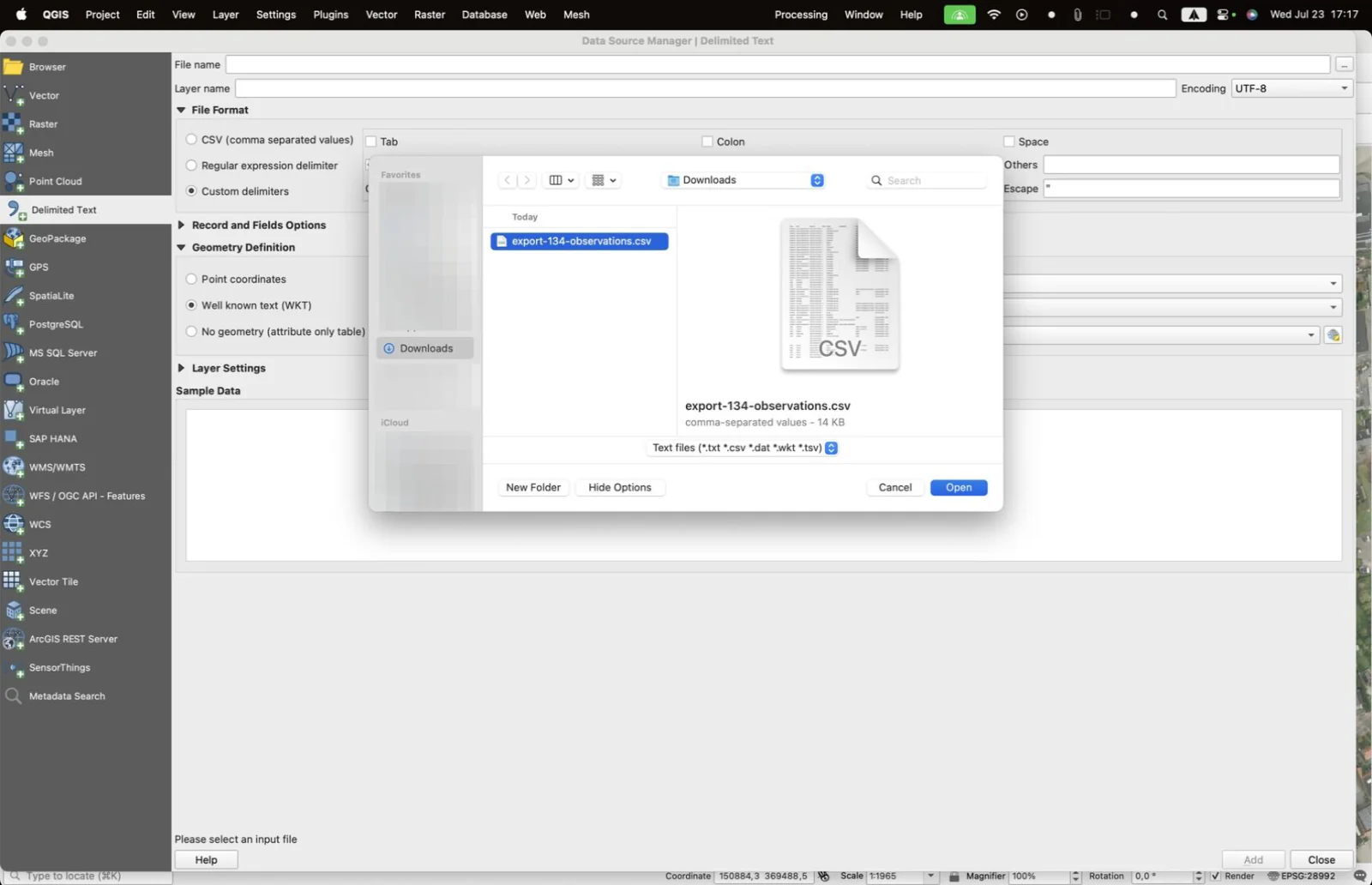Open the Encoding UTF-8 dropdown
Image resolution: width=1372 pixels, height=885 pixels.
click(1292, 88)
